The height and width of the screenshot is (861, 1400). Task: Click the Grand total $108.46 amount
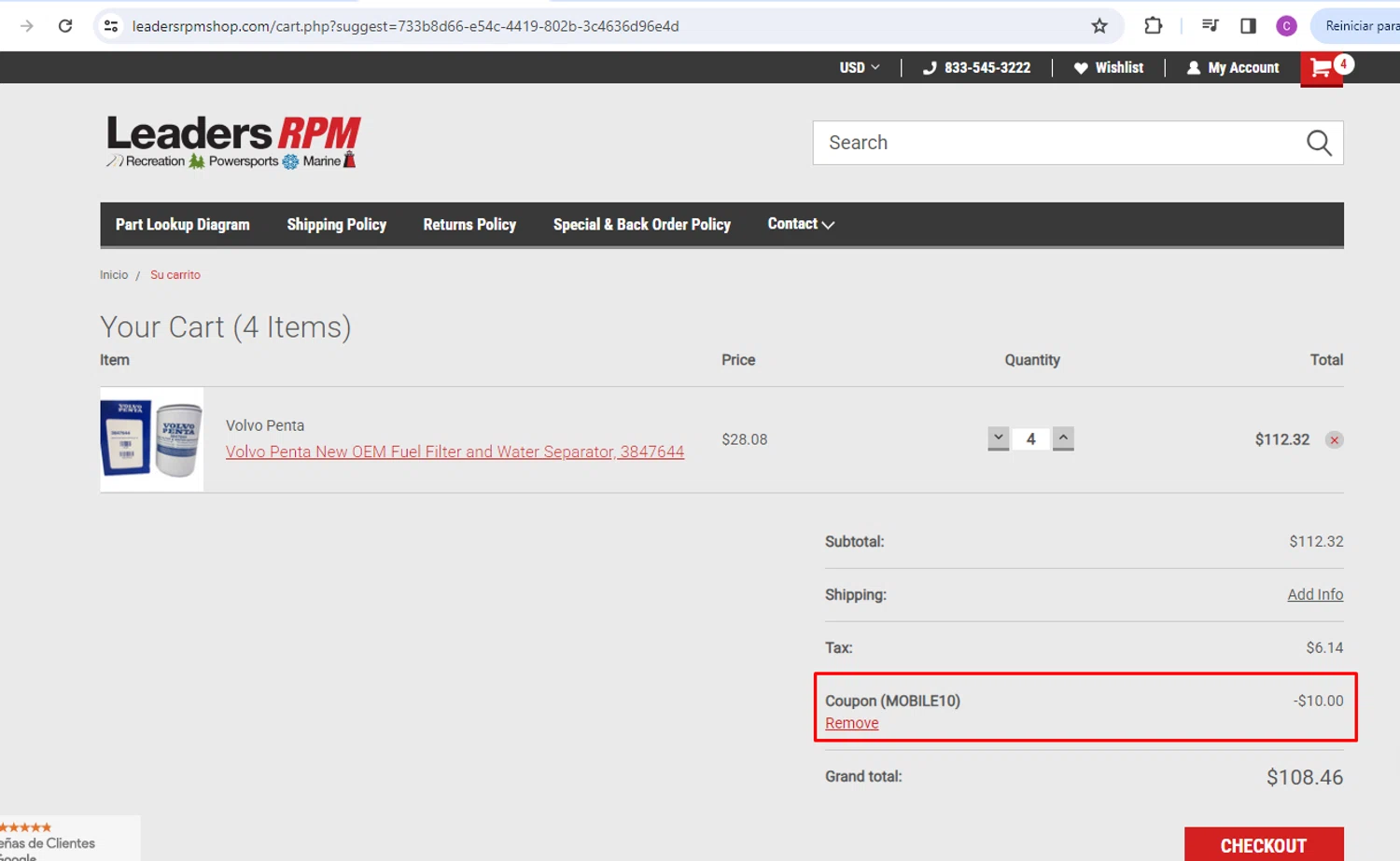1305,777
